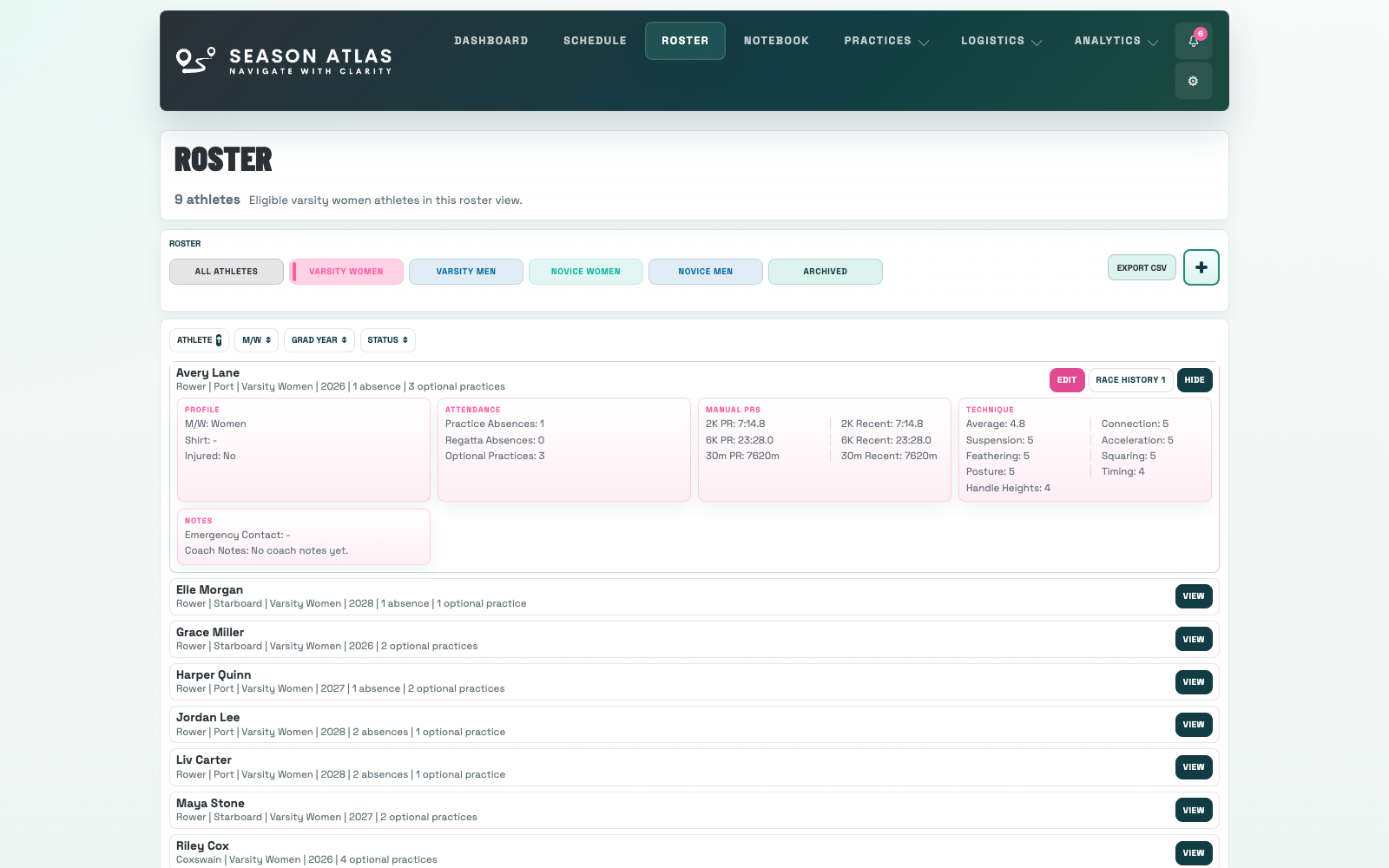Sort list by Grad Year

tap(319, 340)
